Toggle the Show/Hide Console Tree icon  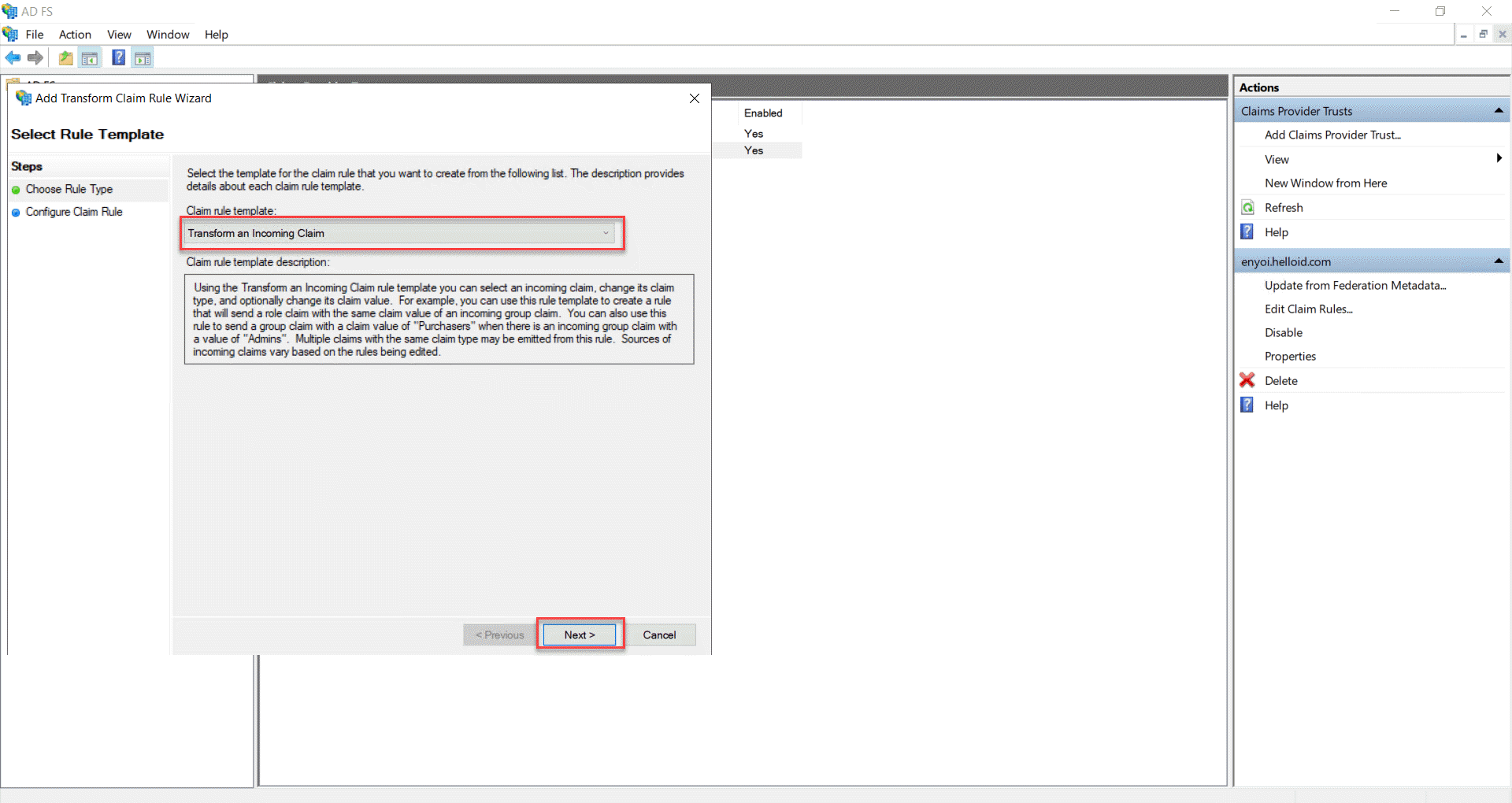[x=91, y=57]
